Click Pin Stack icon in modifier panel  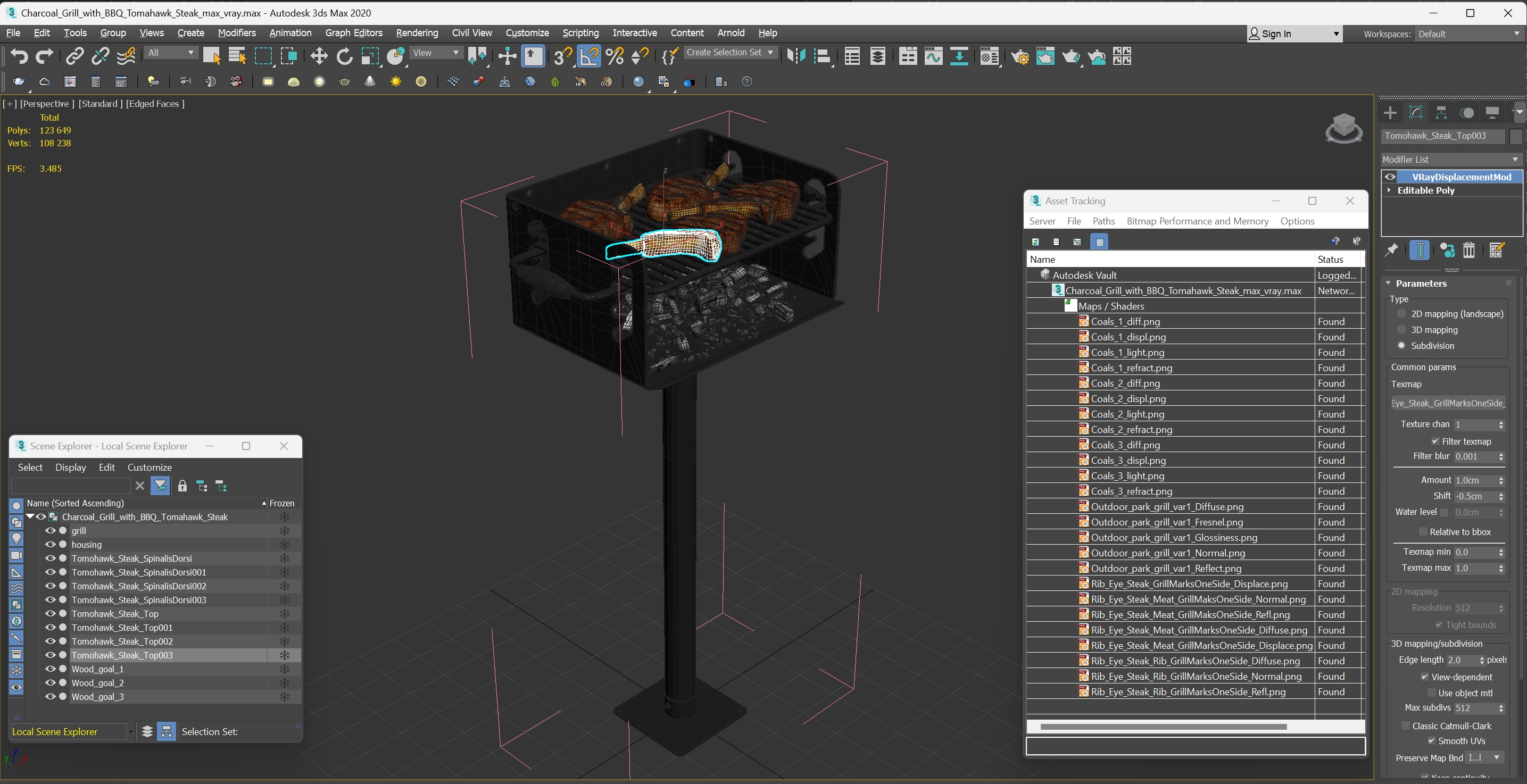tap(1391, 250)
